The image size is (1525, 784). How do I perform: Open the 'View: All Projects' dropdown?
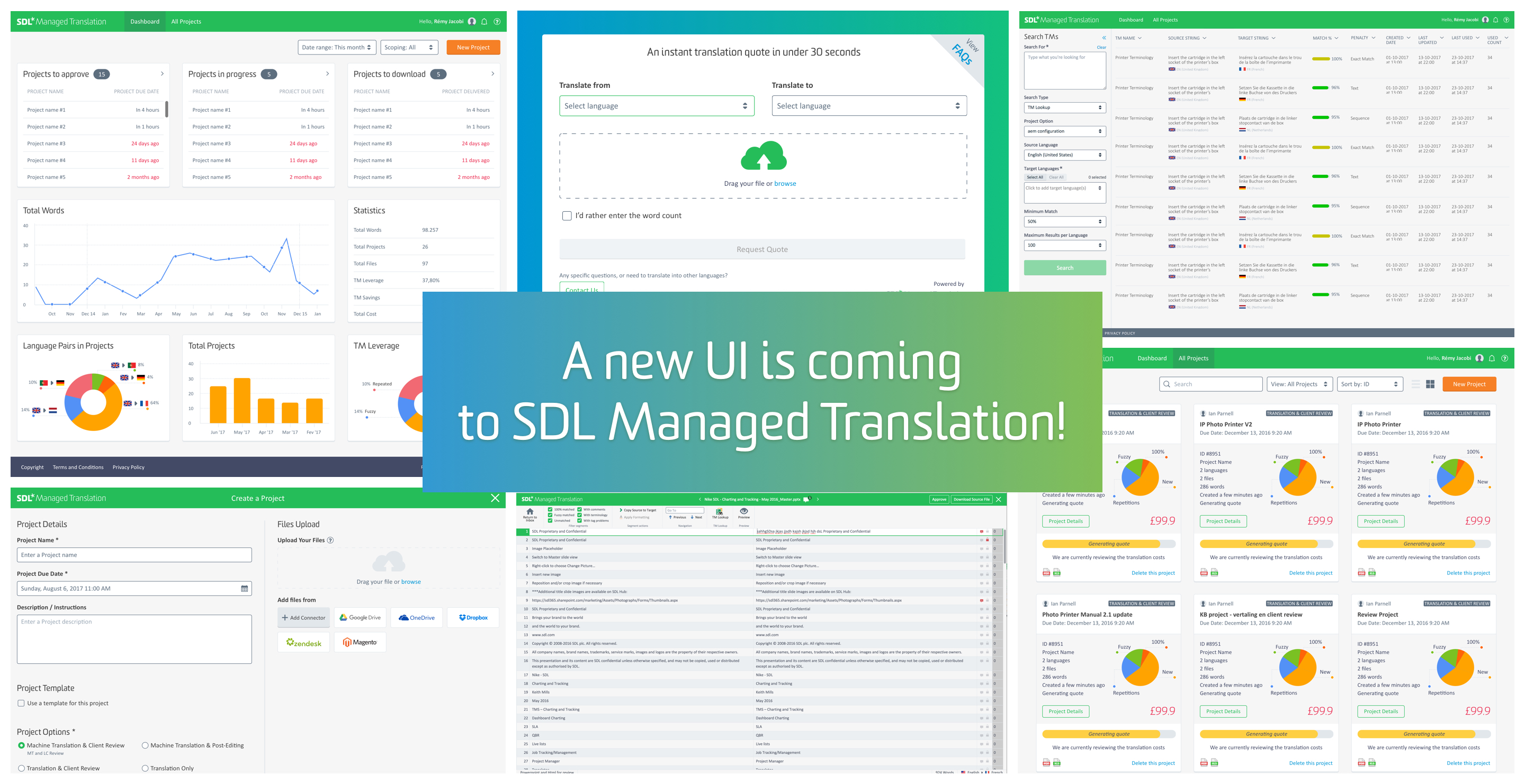pos(1300,384)
